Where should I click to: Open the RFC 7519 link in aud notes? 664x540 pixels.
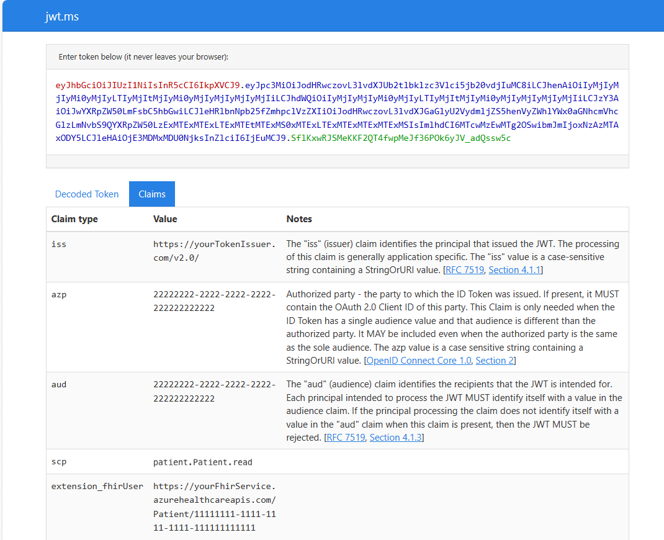[x=346, y=438]
